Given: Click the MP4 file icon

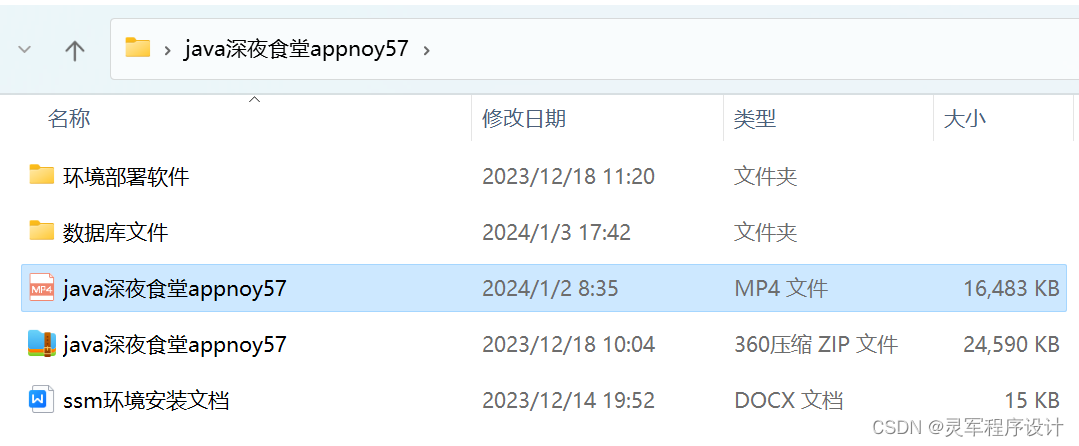Looking at the screenshot, I should pyautogui.click(x=42, y=288).
